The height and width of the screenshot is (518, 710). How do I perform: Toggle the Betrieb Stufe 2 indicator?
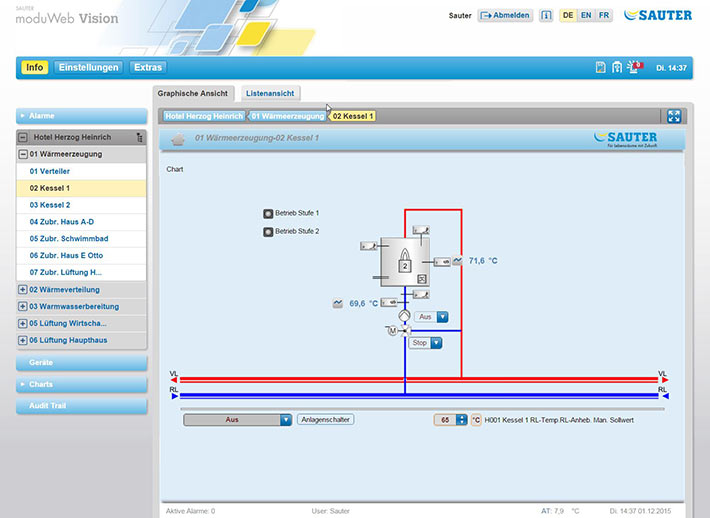pyautogui.click(x=267, y=231)
